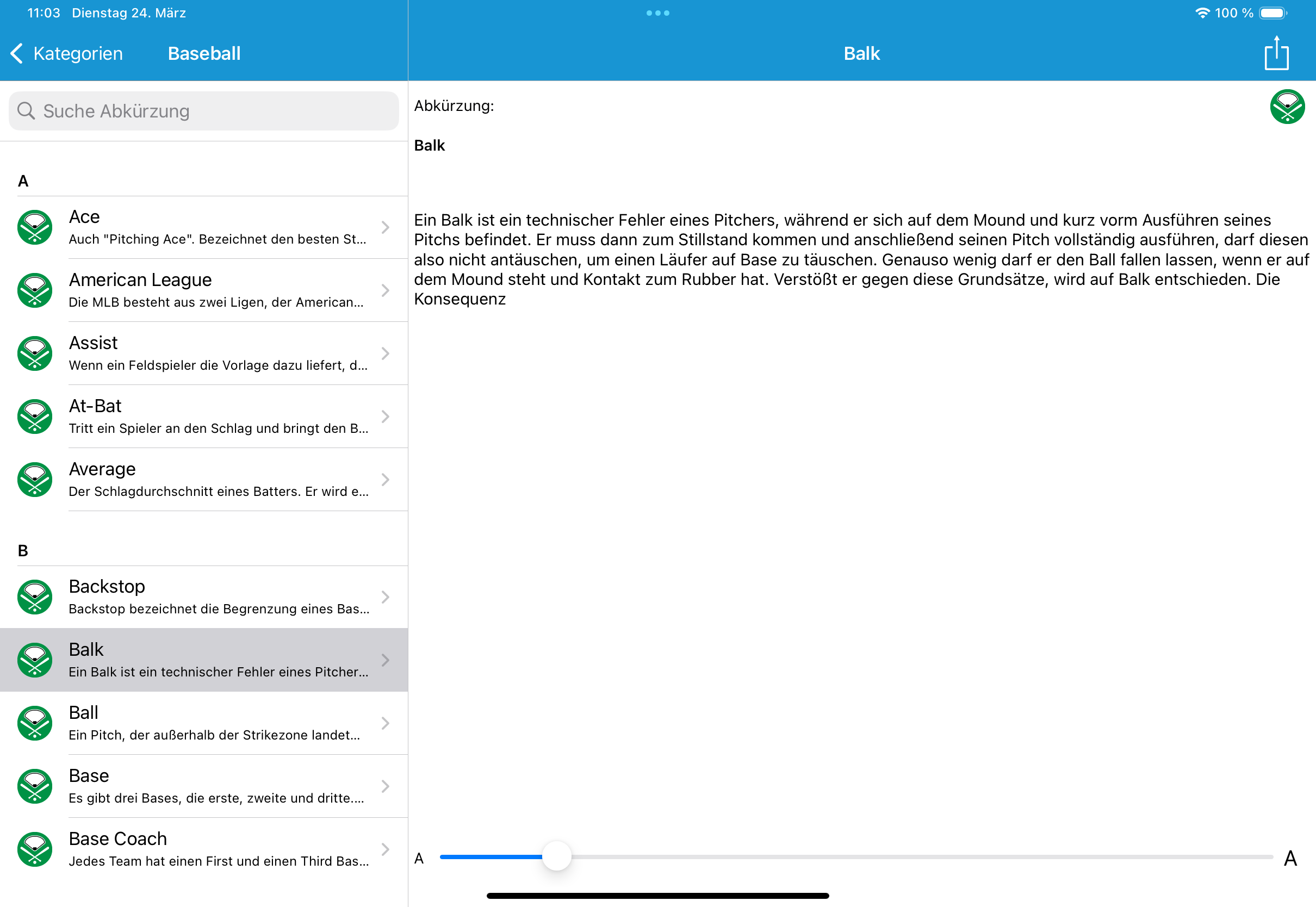Expand the Assist entry chevron

click(x=385, y=353)
